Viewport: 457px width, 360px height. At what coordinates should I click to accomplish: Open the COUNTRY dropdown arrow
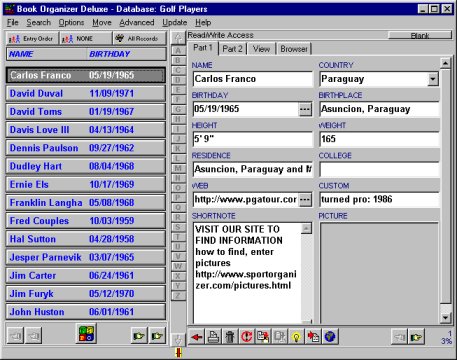tap(433, 79)
